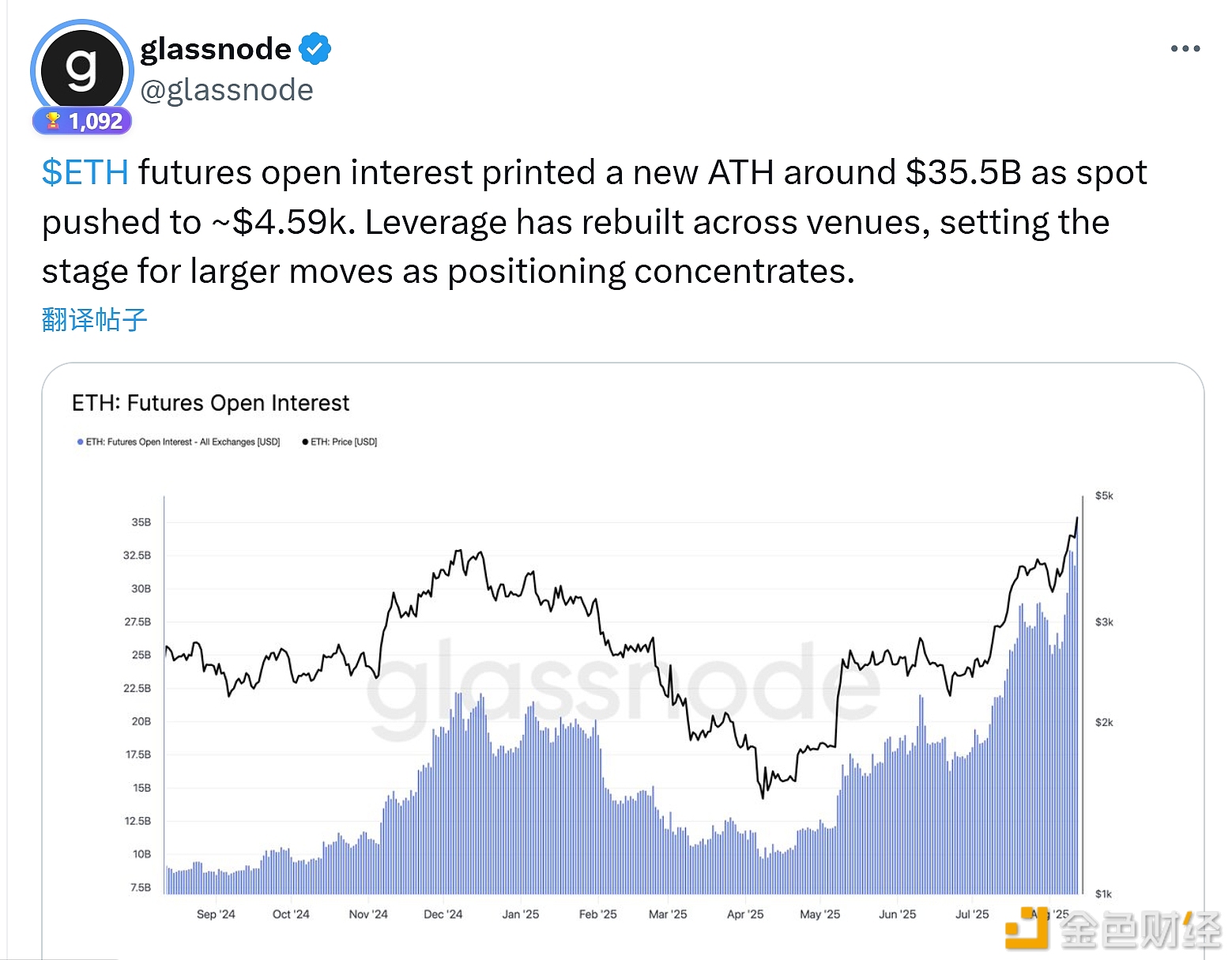
Task: Open the $ETH cashtag link
Action: [x=85, y=172]
